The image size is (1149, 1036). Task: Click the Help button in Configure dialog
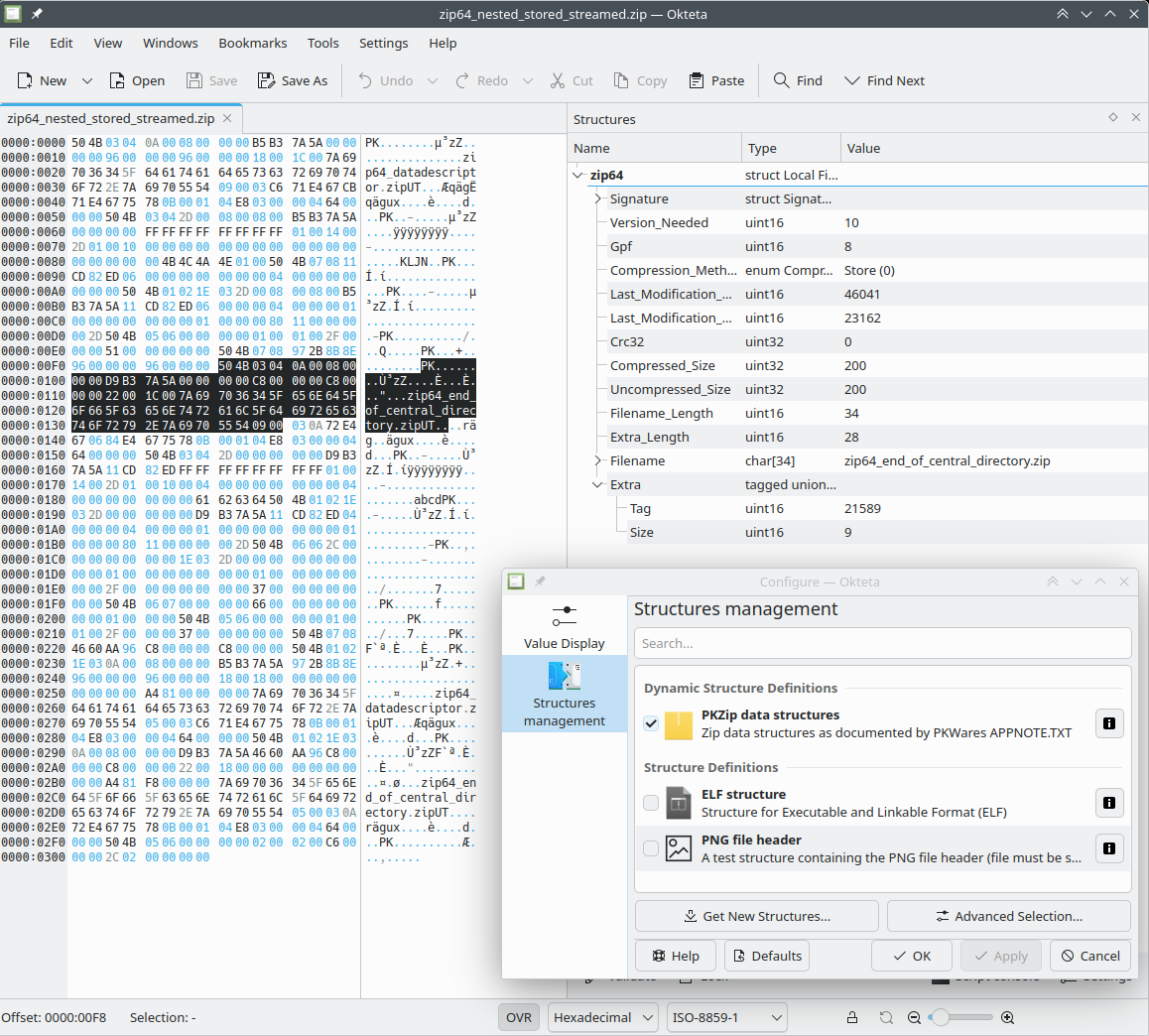[676, 956]
